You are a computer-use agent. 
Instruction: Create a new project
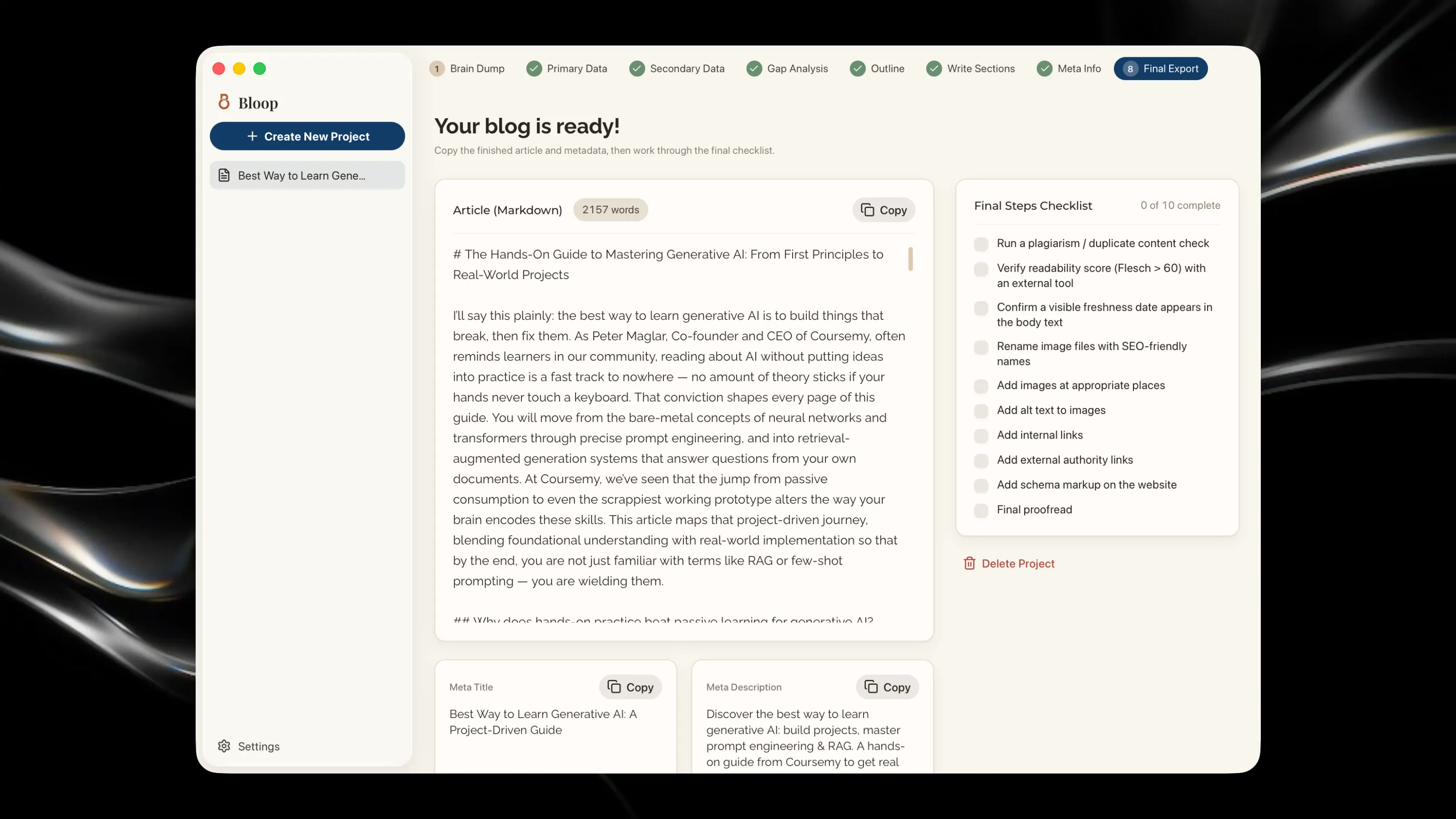point(308,136)
